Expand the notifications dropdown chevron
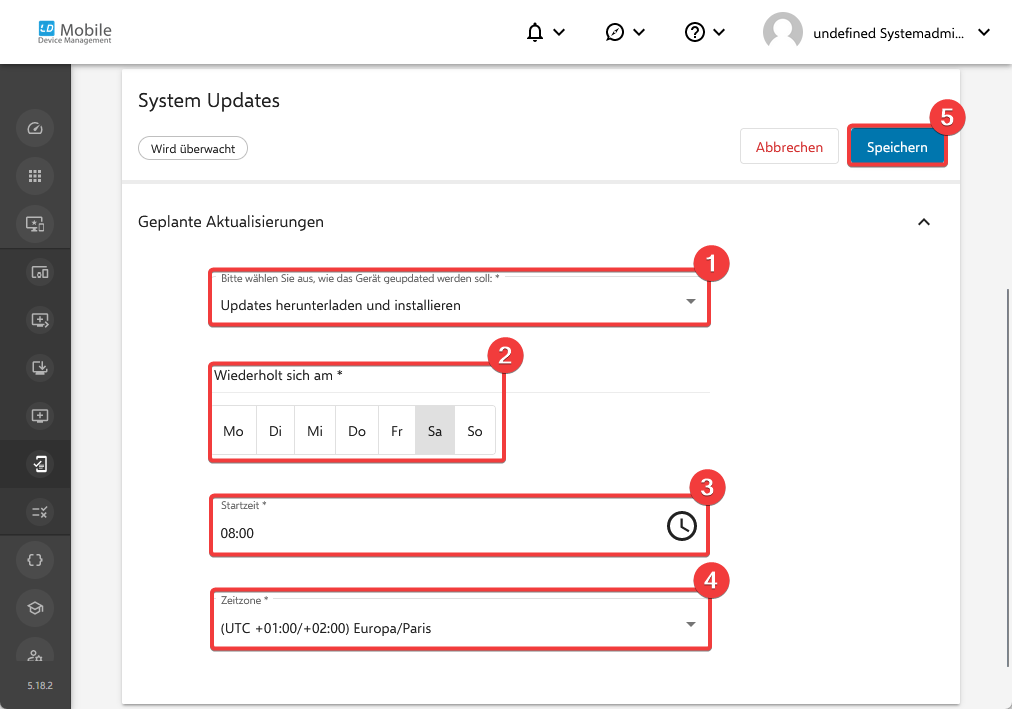Image resolution: width=1012 pixels, height=709 pixels. pos(560,32)
